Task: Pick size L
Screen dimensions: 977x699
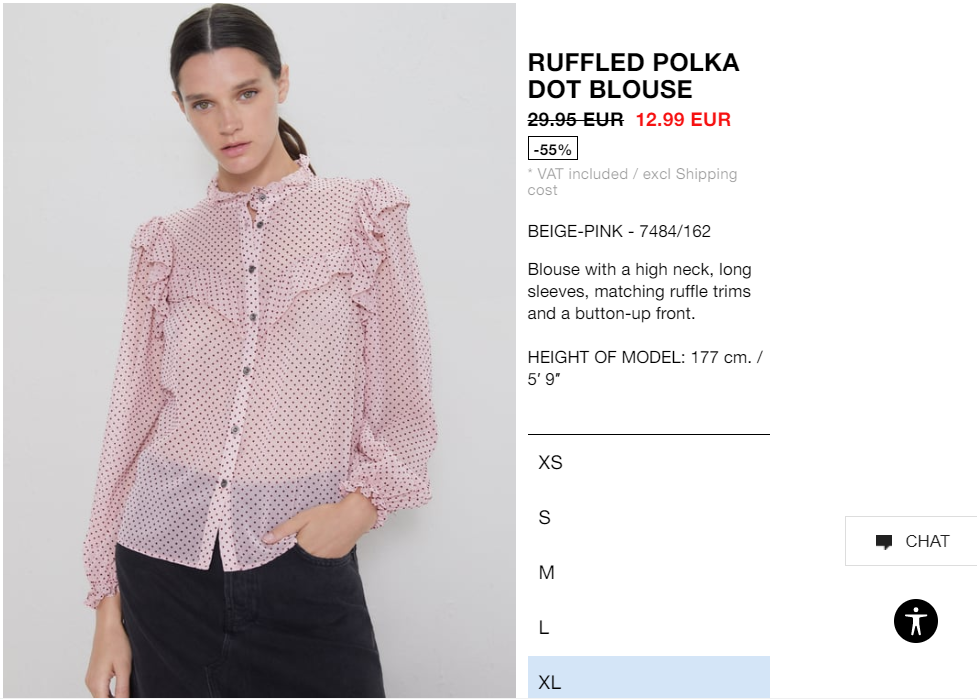Action: (649, 627)
